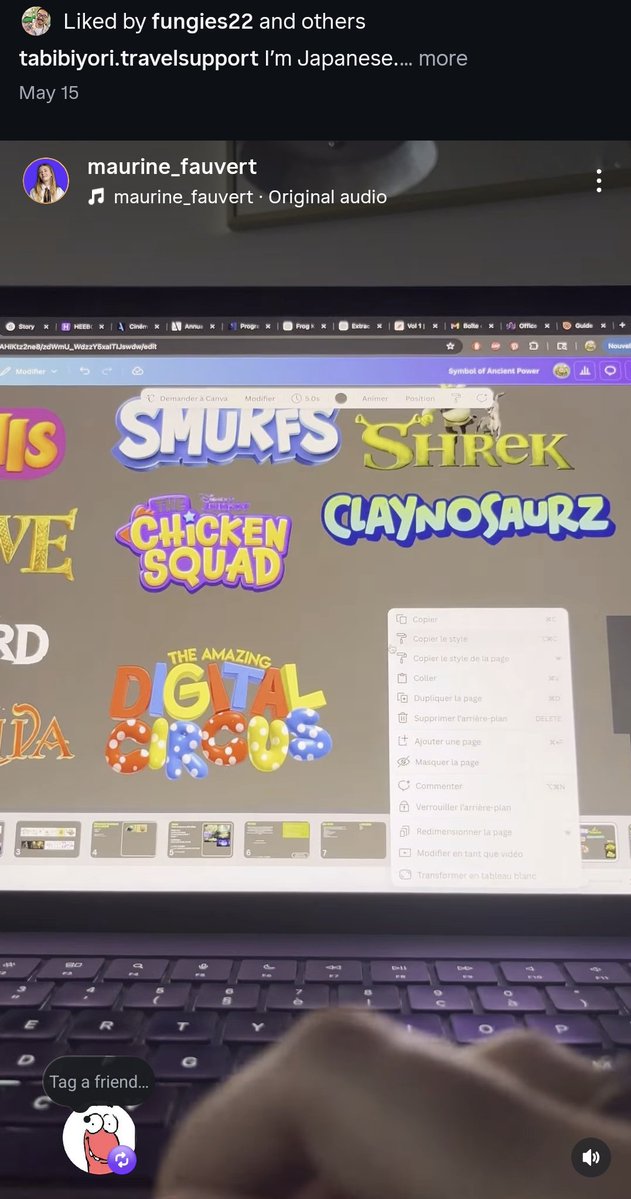Open the 'maurine_fauvert · Original audio' track
This screenshot has width=631, height=1199.
click(x=250, y=197)
